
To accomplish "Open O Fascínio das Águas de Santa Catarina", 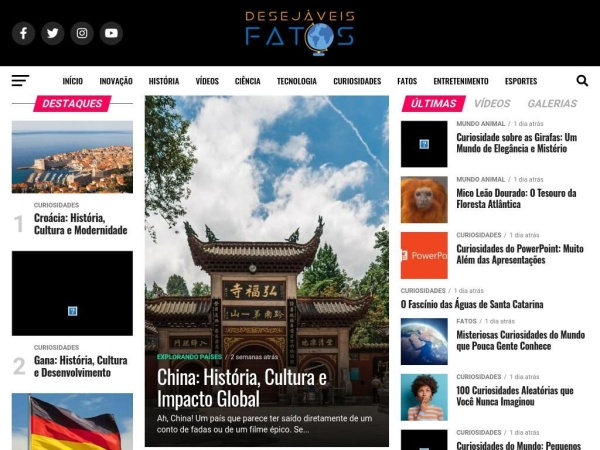I will [472, 304].
